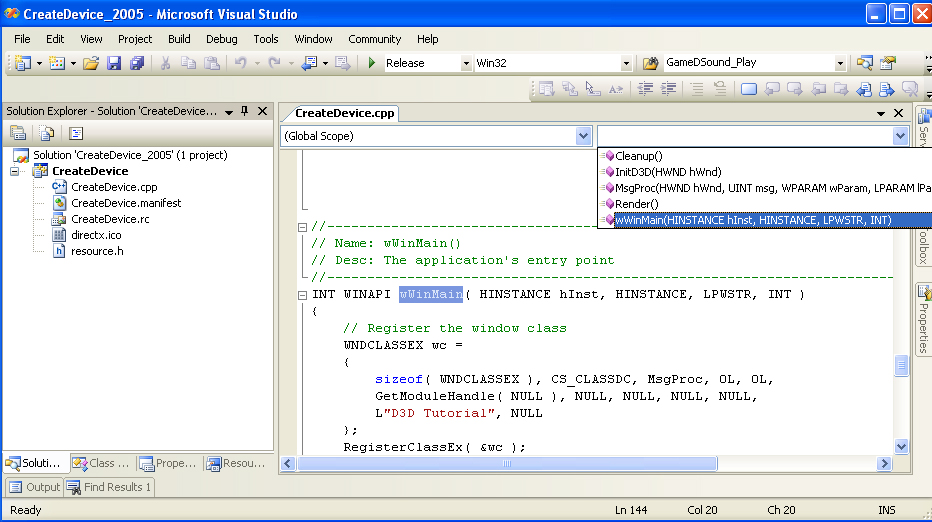Open the Properties Window toolbar icon at top right
This screenshot has height=522, width=932.
888,63
